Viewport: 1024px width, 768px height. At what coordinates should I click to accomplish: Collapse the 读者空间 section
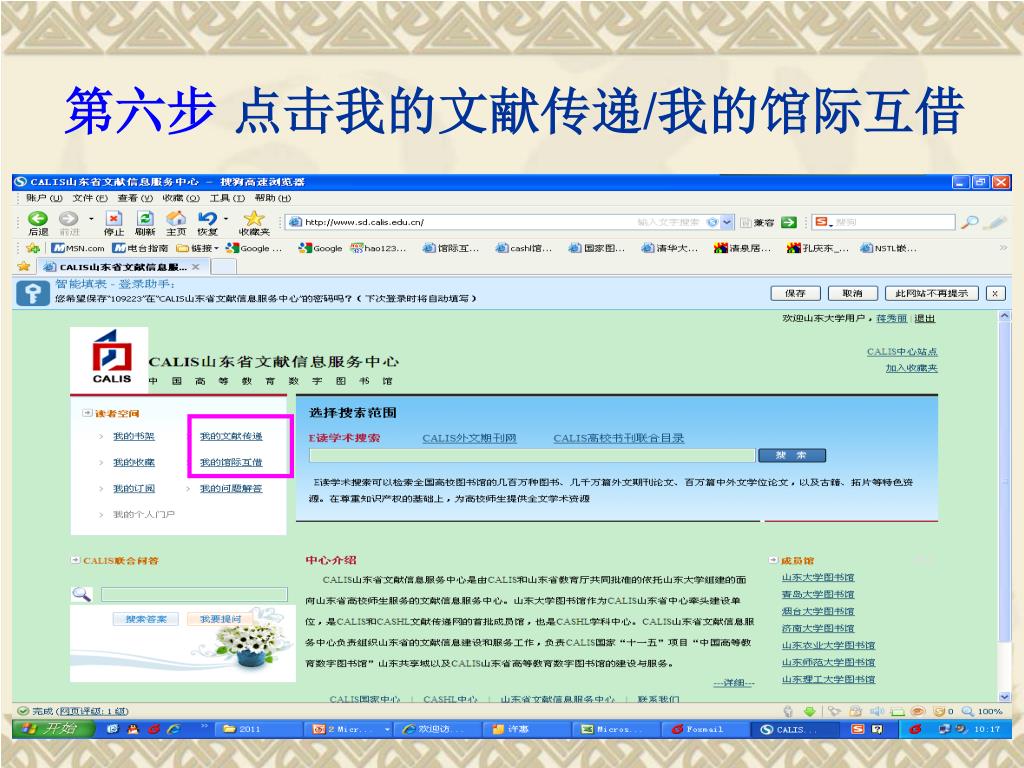pos(87,413)
